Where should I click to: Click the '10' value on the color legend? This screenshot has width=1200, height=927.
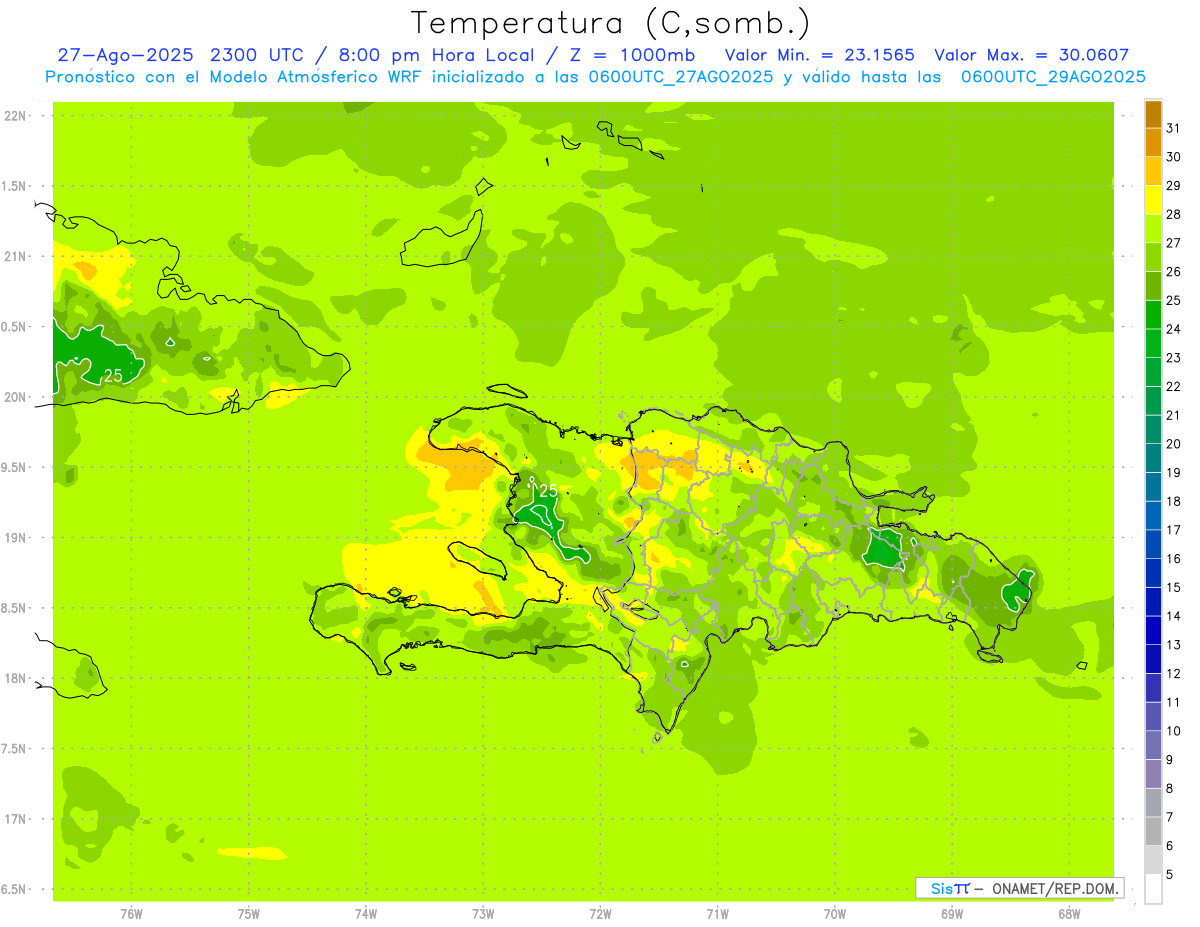(1174, 731)
